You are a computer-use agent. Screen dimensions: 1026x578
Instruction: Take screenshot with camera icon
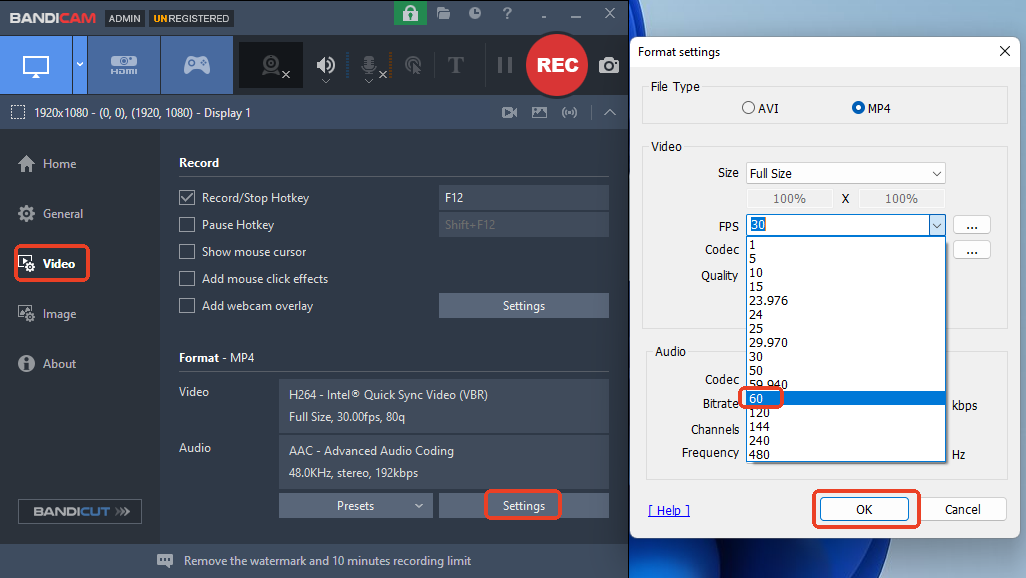[x=609, y=65]
